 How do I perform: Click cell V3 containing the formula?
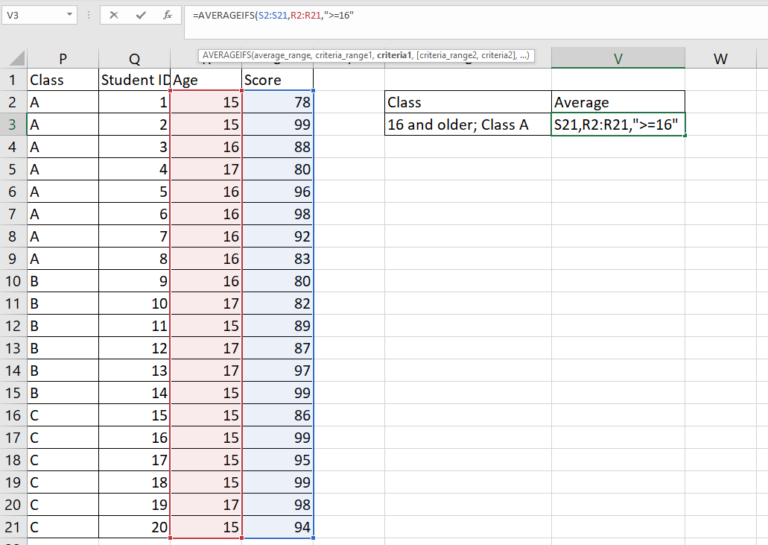click(618, 125)
